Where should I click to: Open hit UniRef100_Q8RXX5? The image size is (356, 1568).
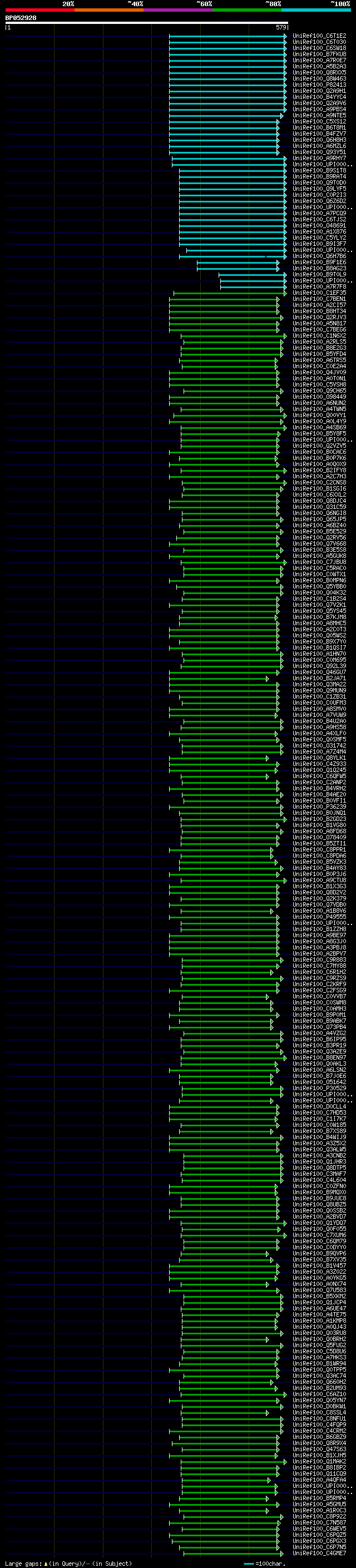point(319,72)
